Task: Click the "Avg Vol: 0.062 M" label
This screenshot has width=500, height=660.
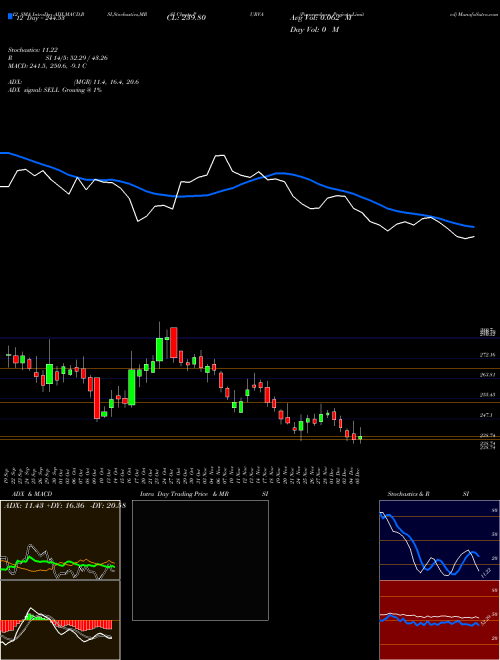Action: tap(321, 18)
